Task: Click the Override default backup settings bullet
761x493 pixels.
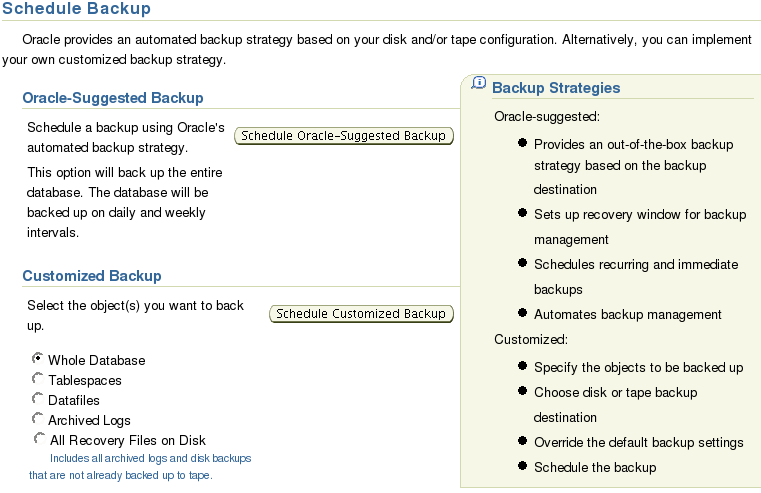Action: [x=639, y=443]
